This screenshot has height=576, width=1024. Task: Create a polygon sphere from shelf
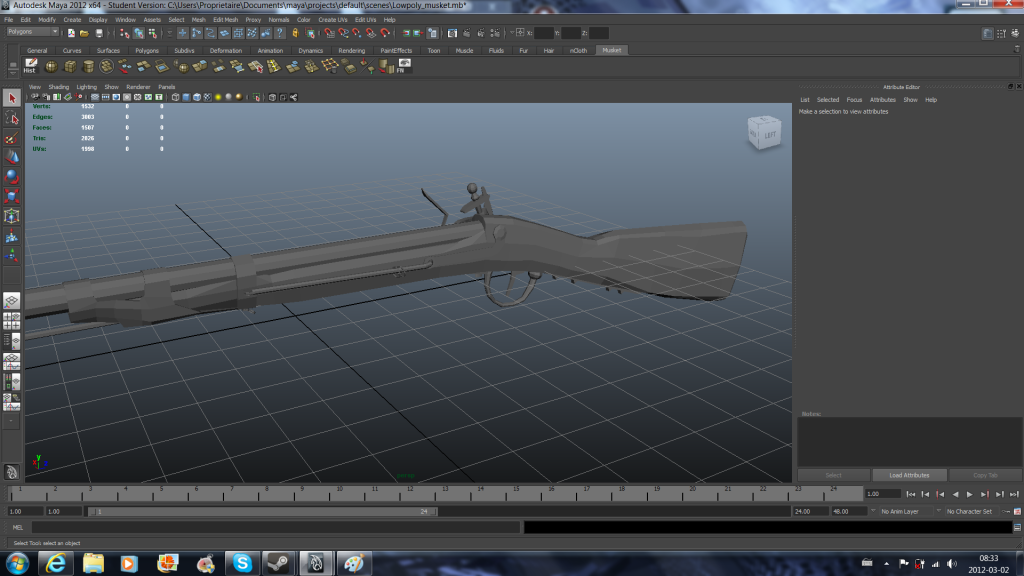(x=51, y=66)
